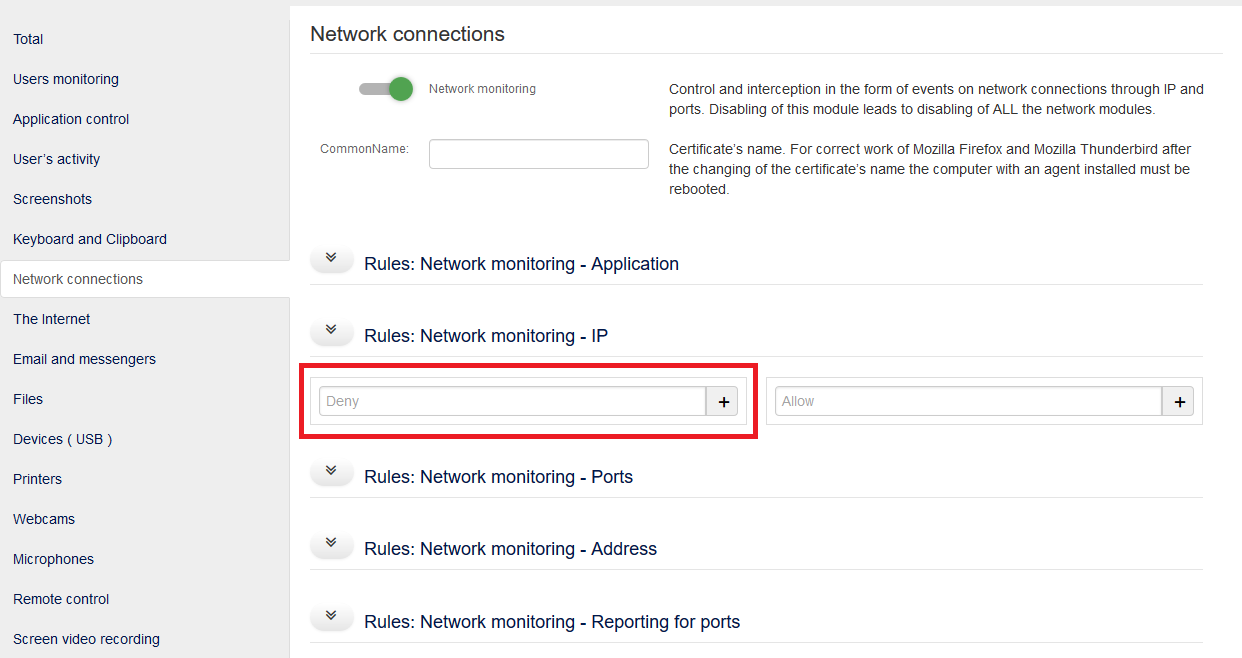Expand Rules: Network monitoring - Address
This screenshot has height=658, width=1242.
pos(332,545)
